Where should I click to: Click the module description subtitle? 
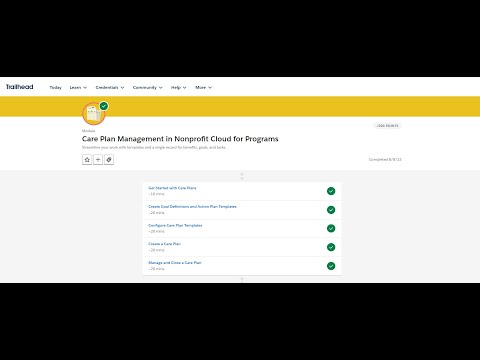154,147
